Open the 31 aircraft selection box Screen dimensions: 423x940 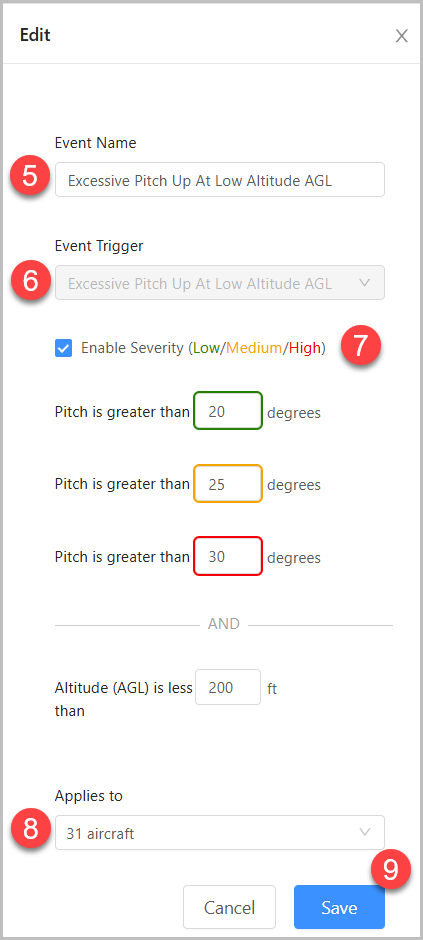point(220,832)
